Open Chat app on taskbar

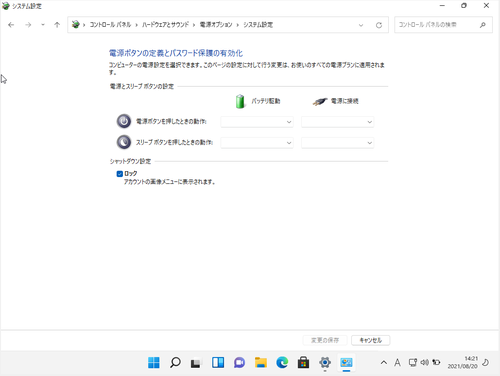click(239, 362)
